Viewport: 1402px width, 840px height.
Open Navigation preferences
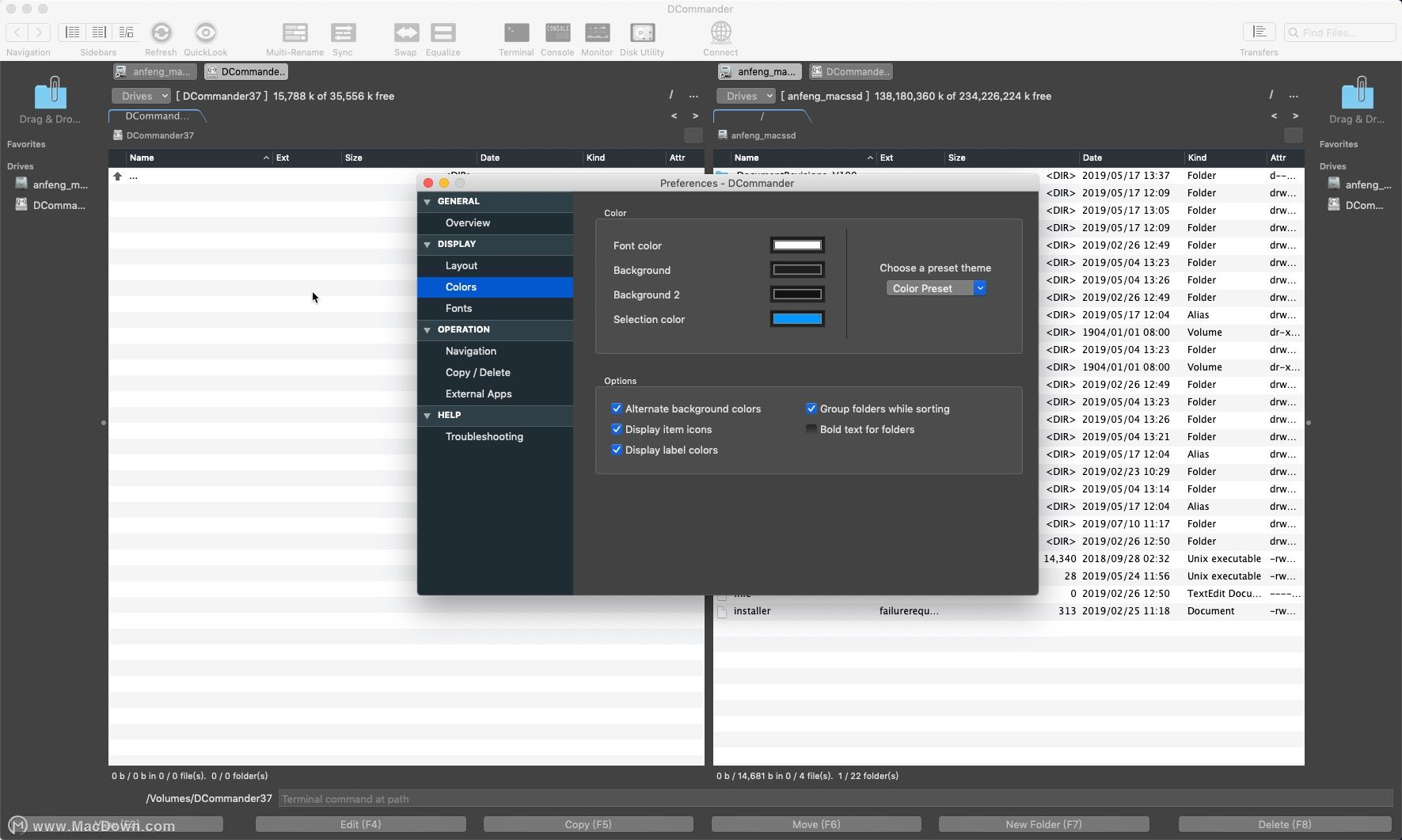tap(496, 351)
